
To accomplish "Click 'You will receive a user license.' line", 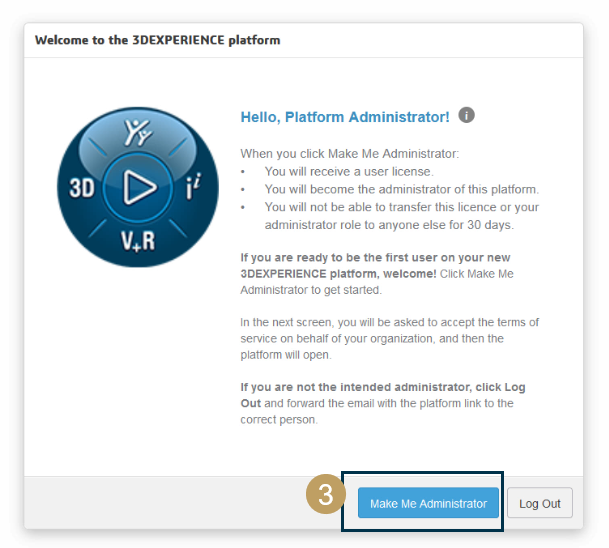I will pos(349,171).
